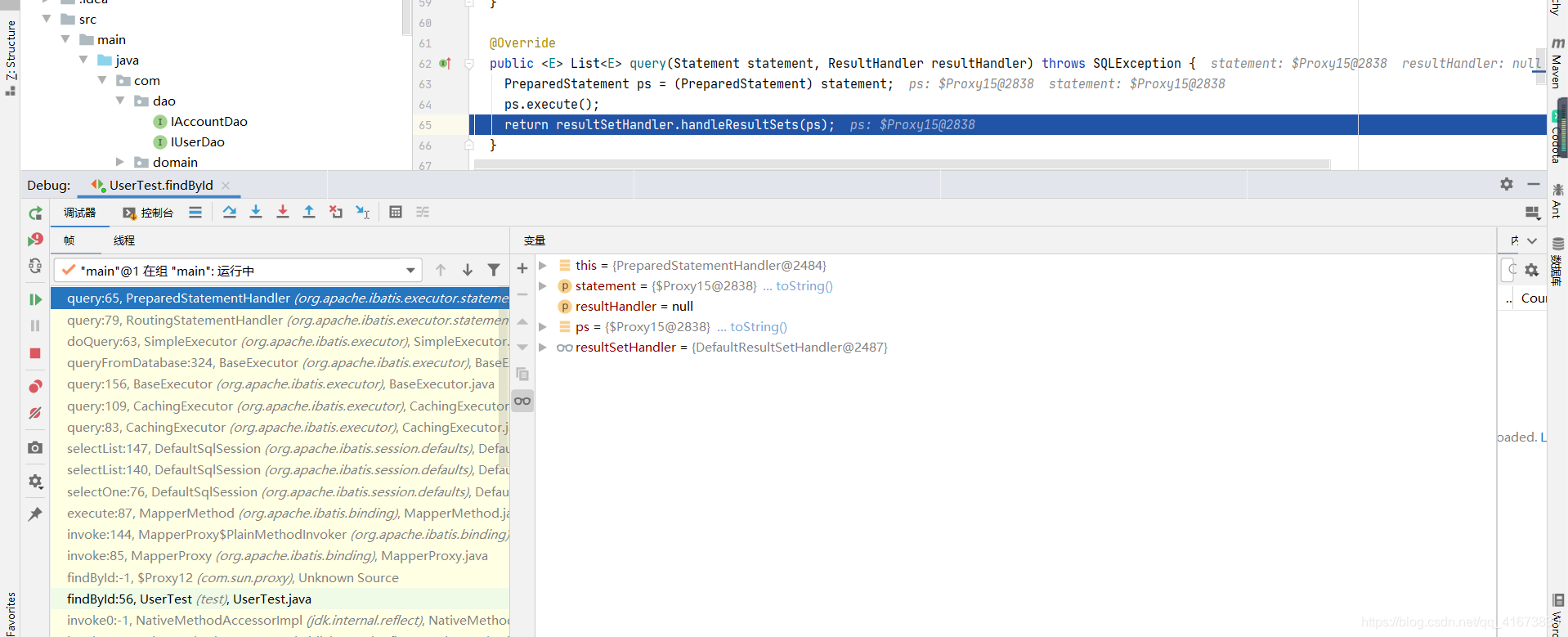Open debug panel settings gear at top right

pyautogui.click(x=1507, y=185)
